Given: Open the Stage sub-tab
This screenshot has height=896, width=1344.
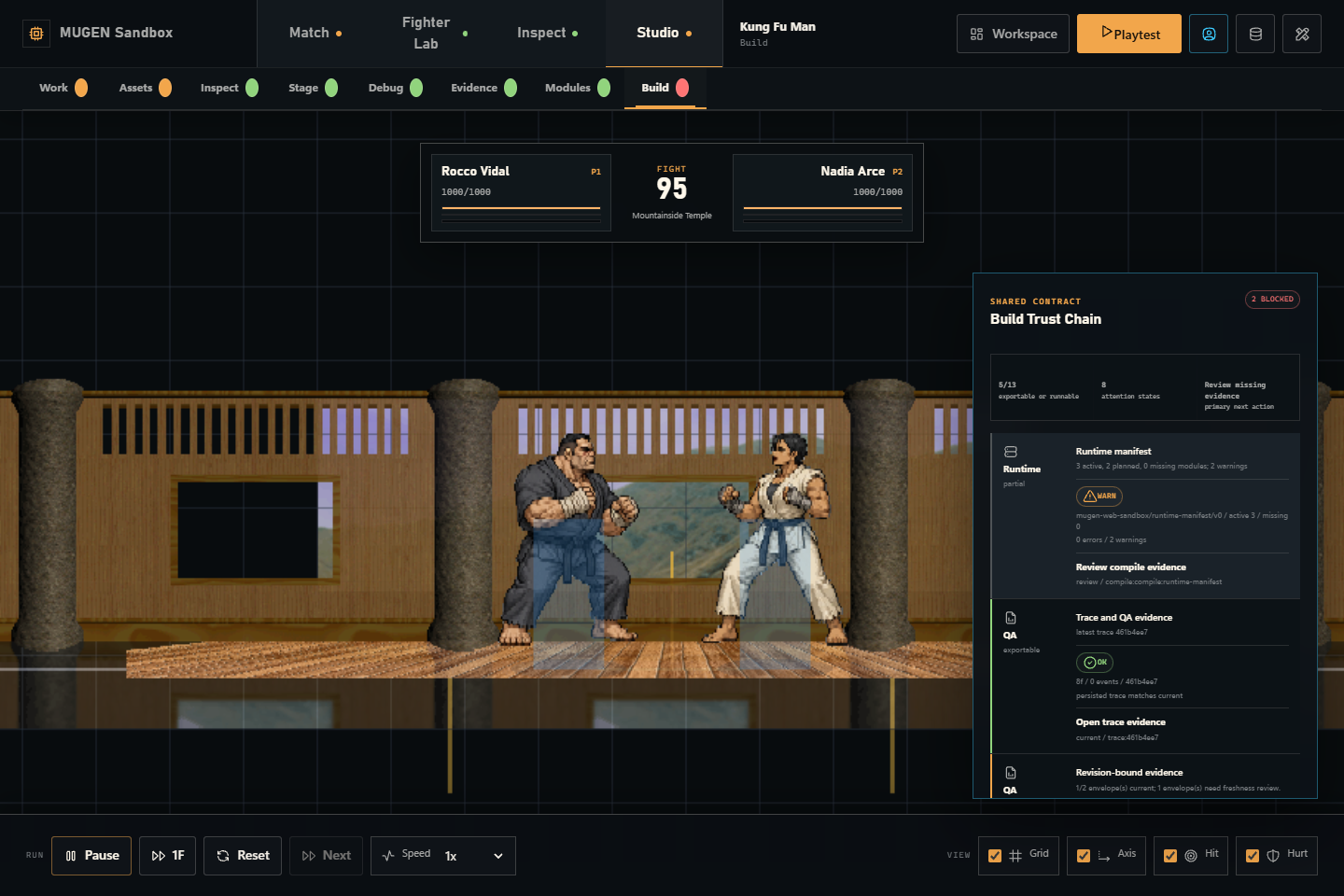Looking at the screenshot, I should (x=313, y=88).
